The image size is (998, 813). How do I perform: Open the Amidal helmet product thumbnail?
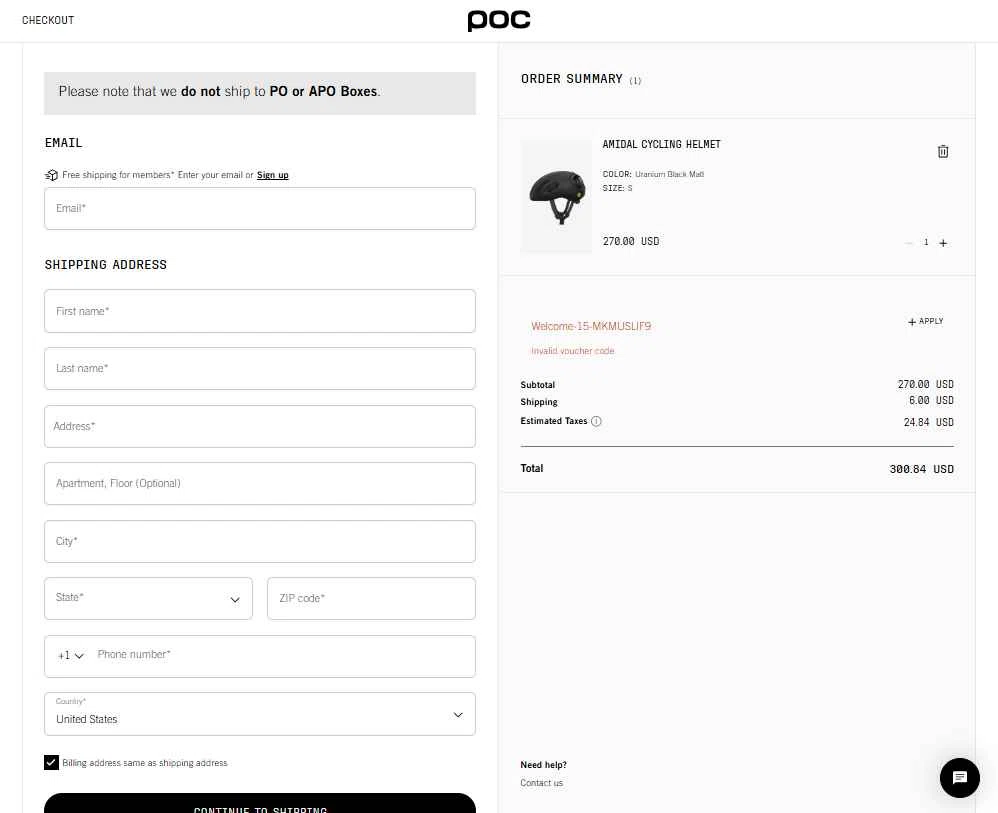point(556,196)
